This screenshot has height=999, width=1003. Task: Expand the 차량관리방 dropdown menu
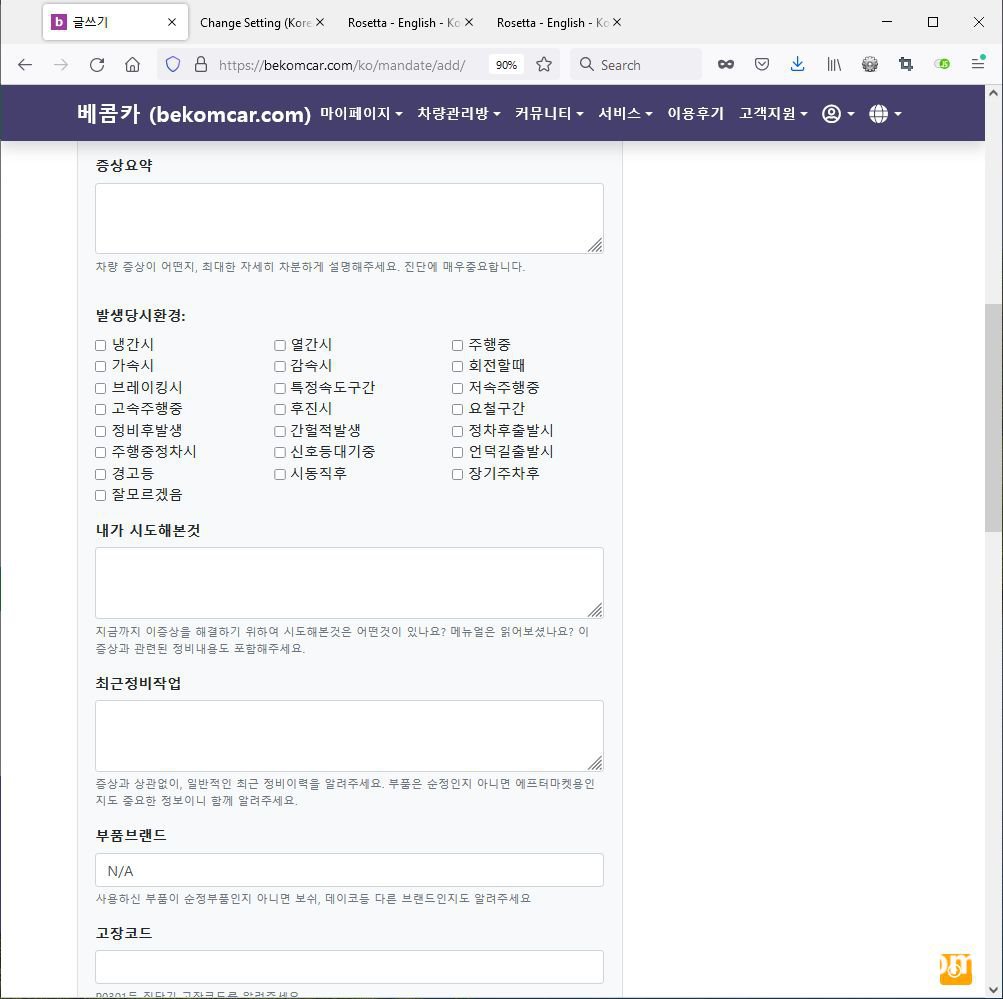coord(459,114)
